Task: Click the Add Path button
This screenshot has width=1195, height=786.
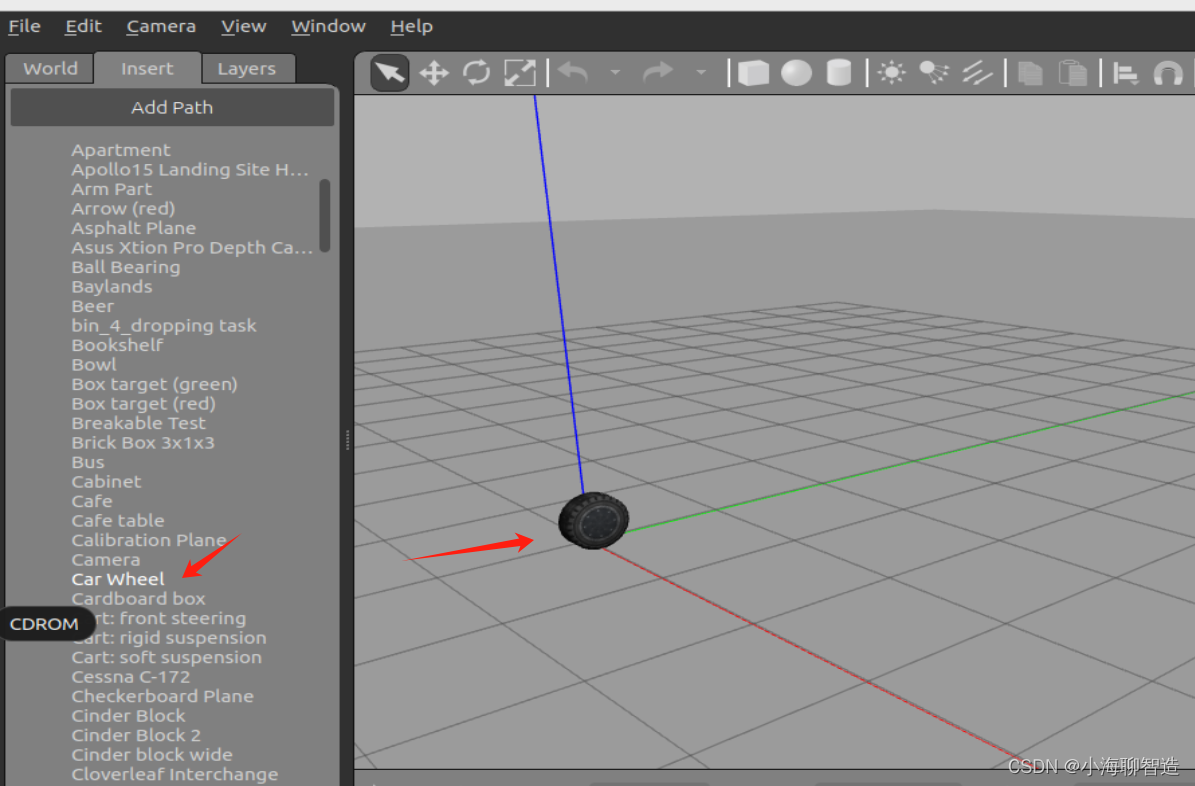Action: [x=172, y=107]
